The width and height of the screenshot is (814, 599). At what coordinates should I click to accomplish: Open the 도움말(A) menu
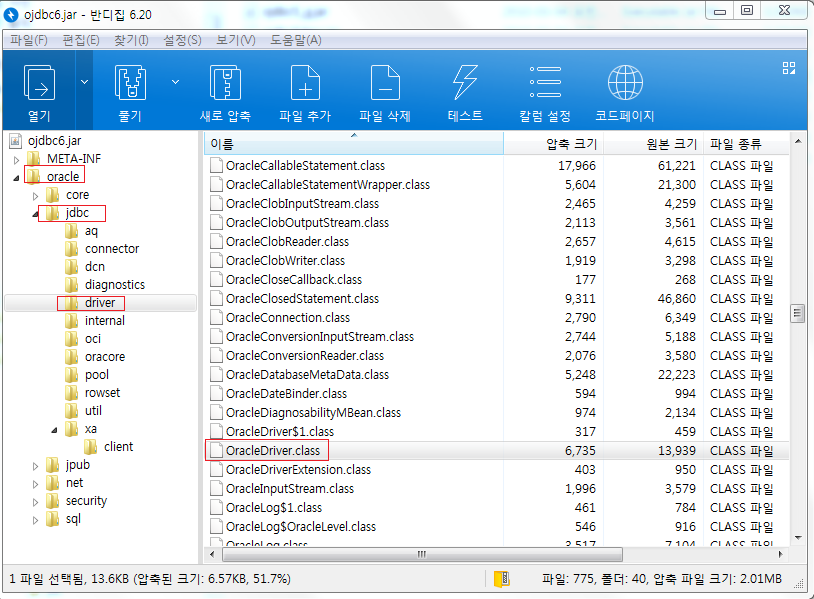point(296,40)
